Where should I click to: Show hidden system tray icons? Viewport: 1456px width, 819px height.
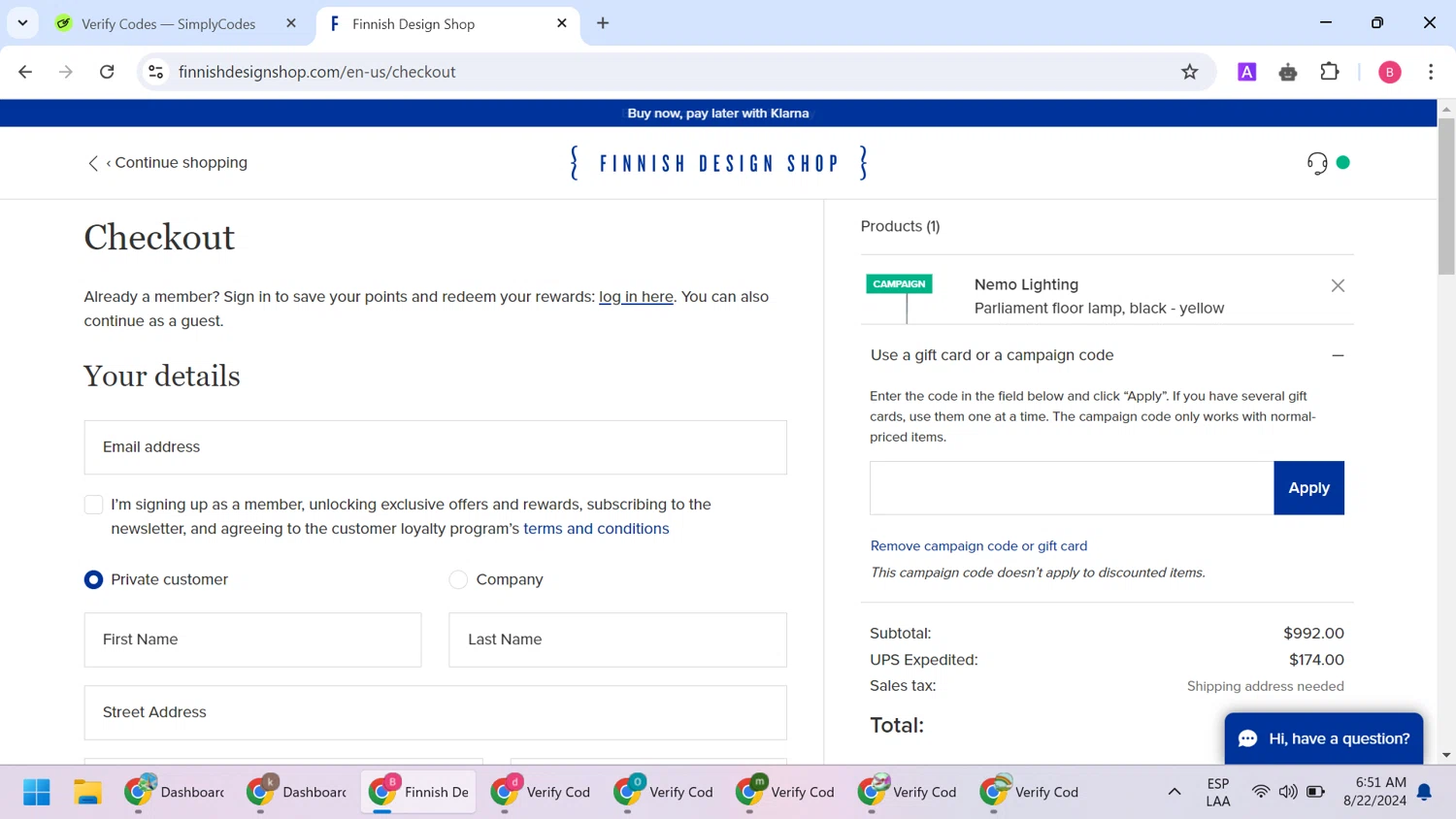pos(1174,792)
